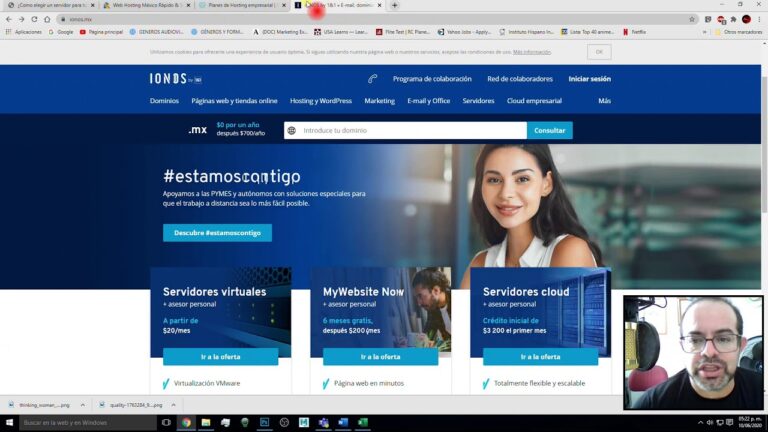Click Iniciar sesión to log in

(590, 78)
